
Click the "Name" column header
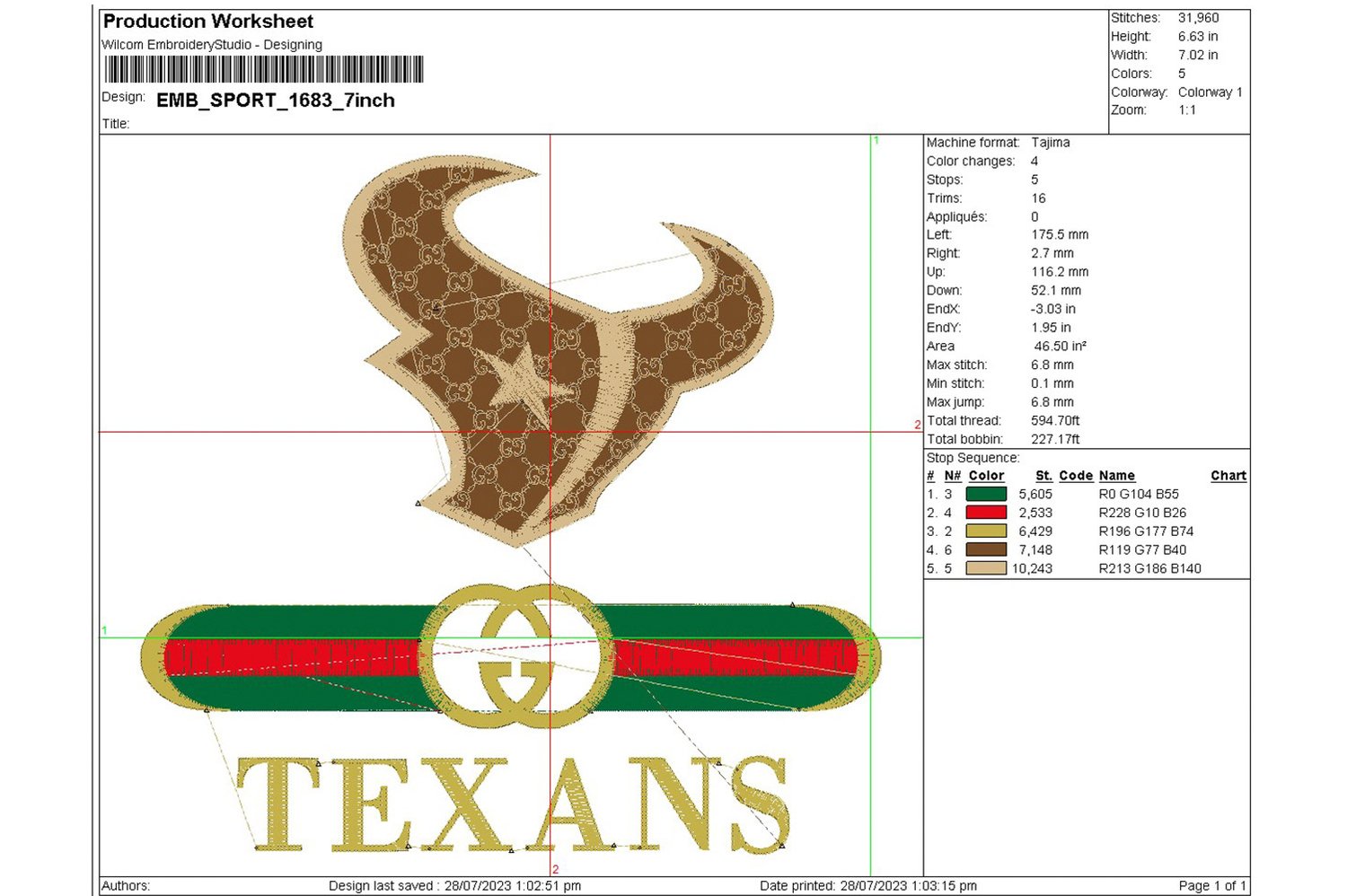click(1117, 476)
